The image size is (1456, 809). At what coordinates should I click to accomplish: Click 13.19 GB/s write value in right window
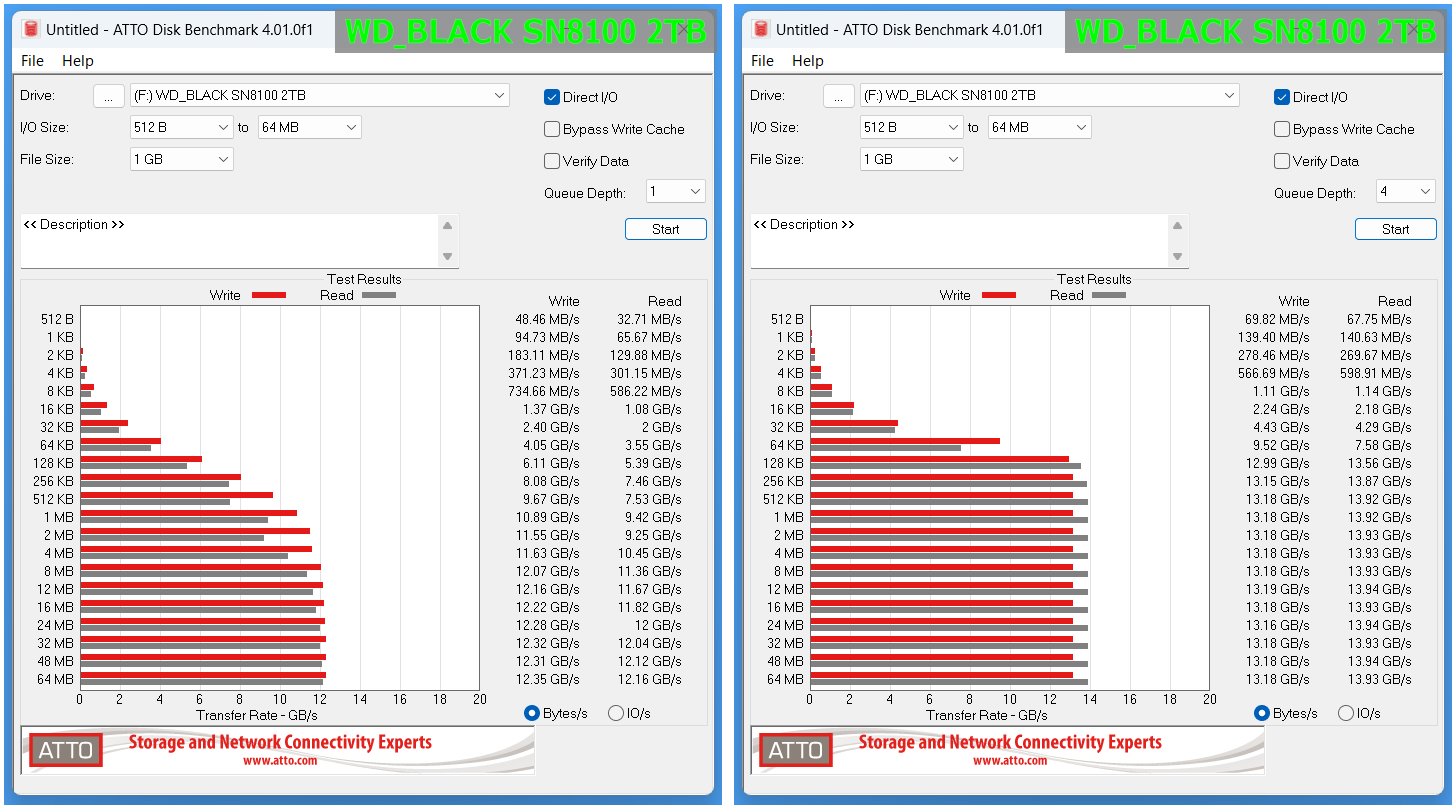click(1278, 589)
